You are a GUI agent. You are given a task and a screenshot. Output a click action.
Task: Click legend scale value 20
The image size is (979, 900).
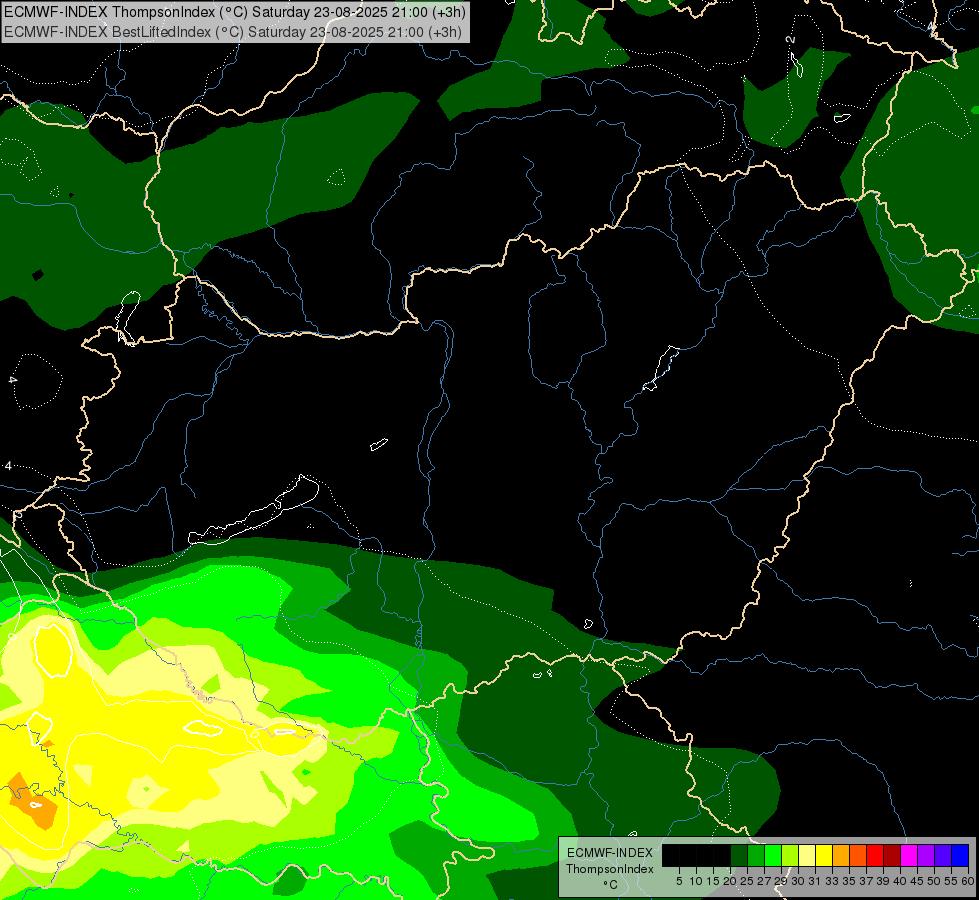click(730, 881)
